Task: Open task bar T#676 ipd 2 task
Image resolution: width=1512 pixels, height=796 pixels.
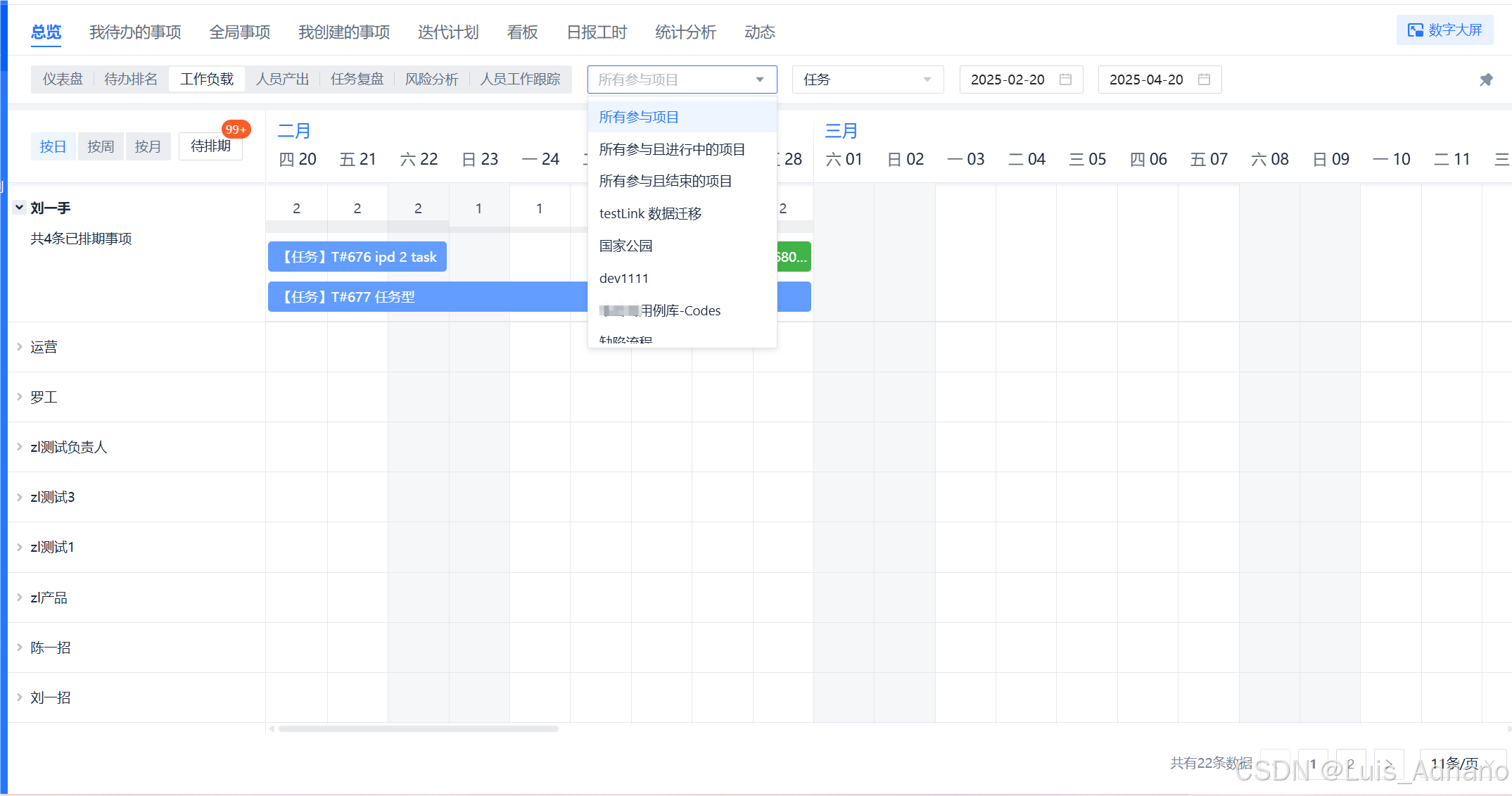Action: pyautogui.click(x=357, y=257)
